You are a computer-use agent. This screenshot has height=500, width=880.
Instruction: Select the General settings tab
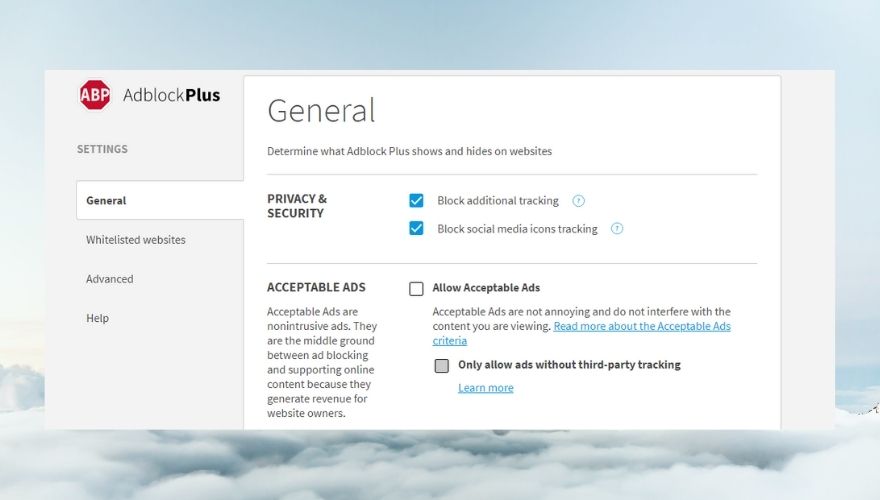tap(160, 200)
